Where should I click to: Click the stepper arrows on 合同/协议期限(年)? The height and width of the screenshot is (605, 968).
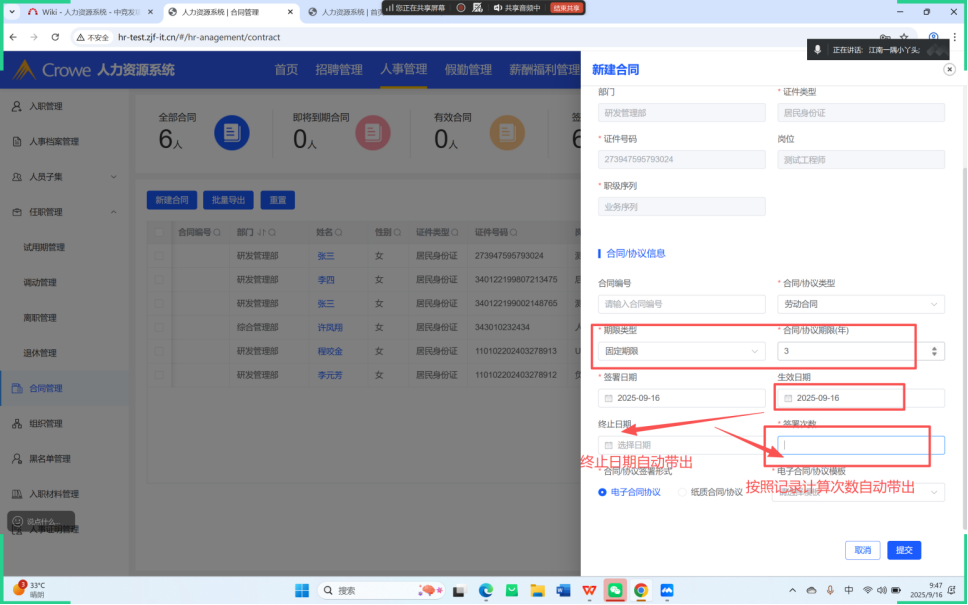(934, 351)
